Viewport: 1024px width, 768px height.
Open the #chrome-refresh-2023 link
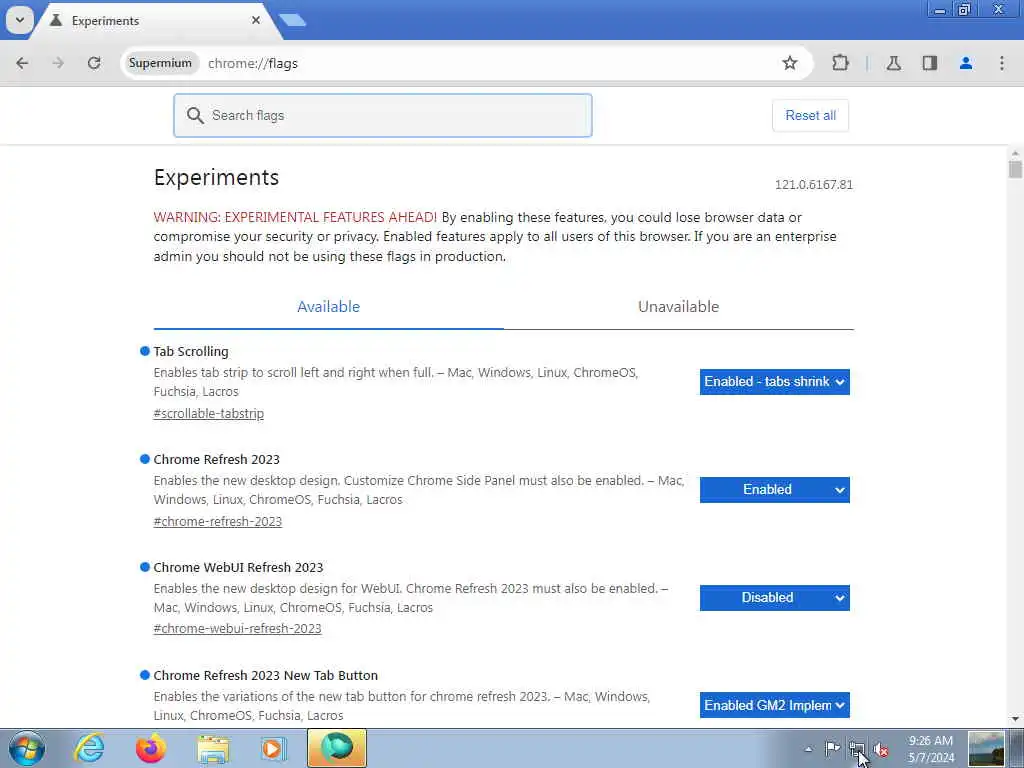217,521
